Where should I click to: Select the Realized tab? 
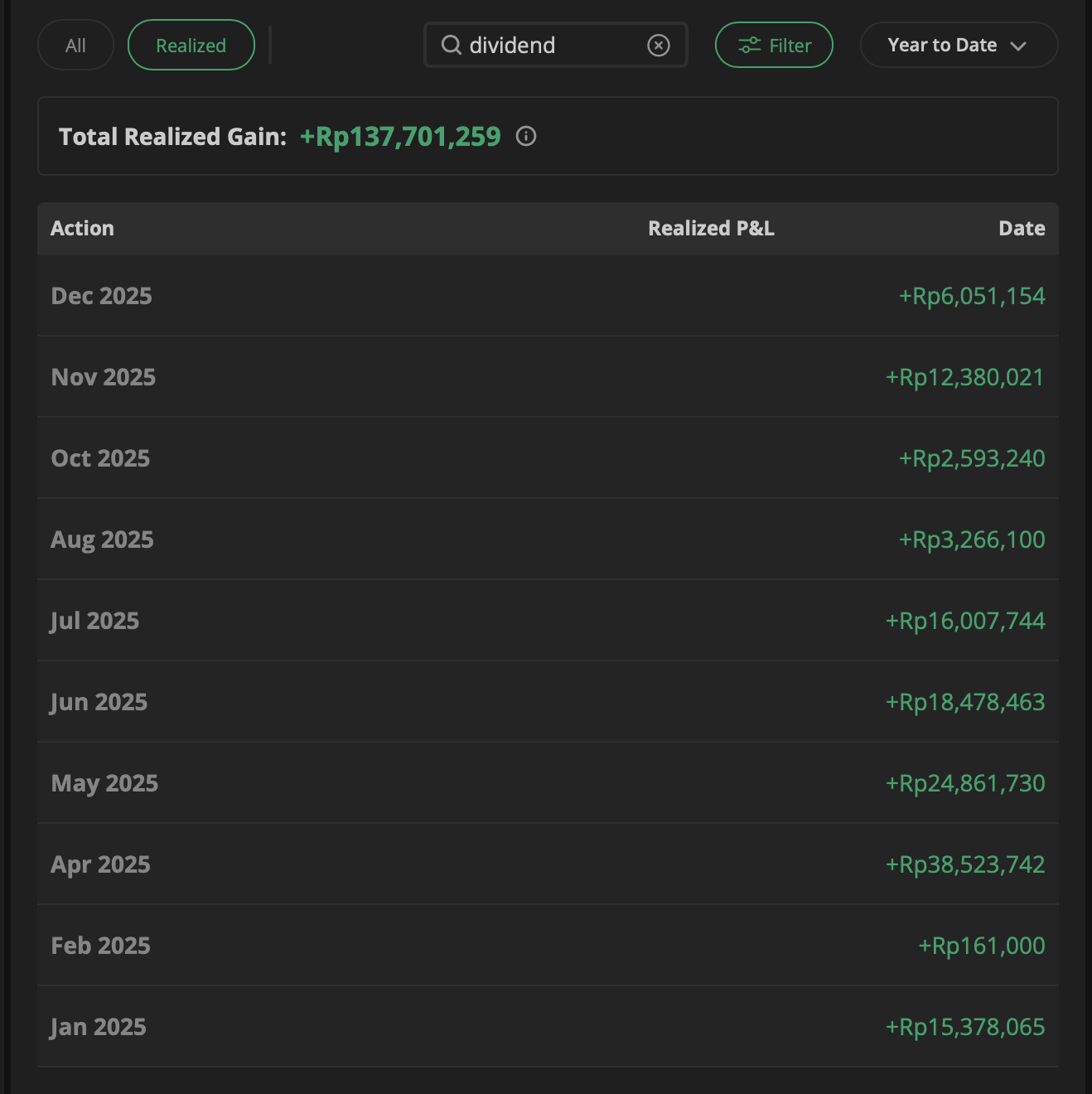click(x=191, y=46)
